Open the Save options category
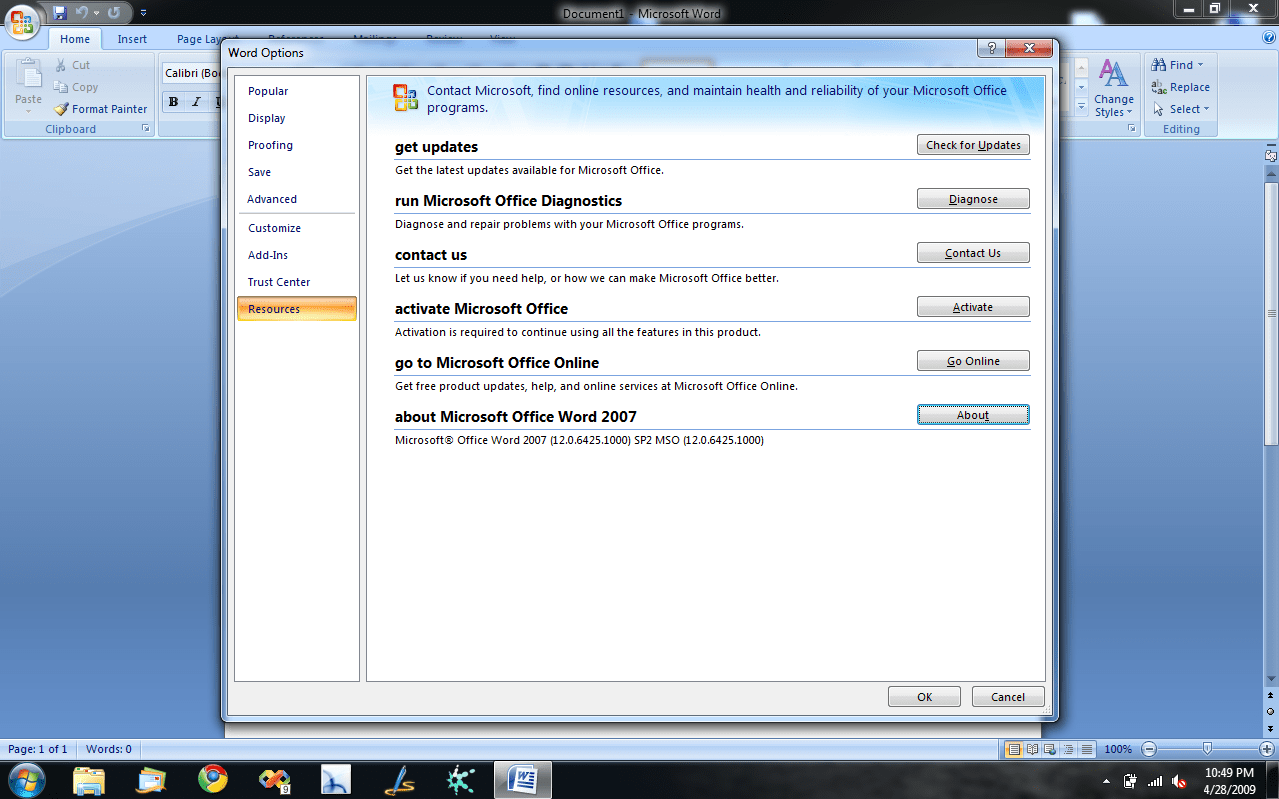The width and height of the screenshot is (1279, 799). [297, 172]
